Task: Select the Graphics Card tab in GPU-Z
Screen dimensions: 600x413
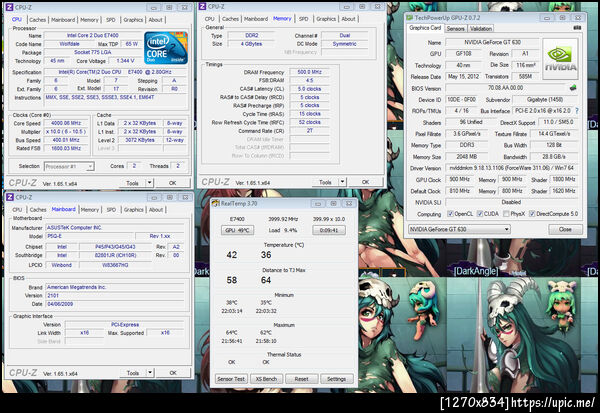Action: coord(425,28)
